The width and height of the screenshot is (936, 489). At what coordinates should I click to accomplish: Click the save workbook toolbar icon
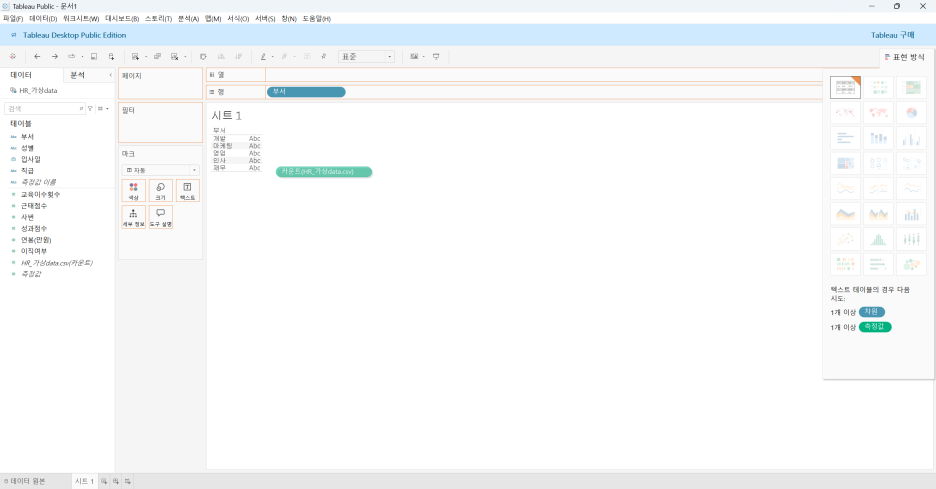pos(94,56)
